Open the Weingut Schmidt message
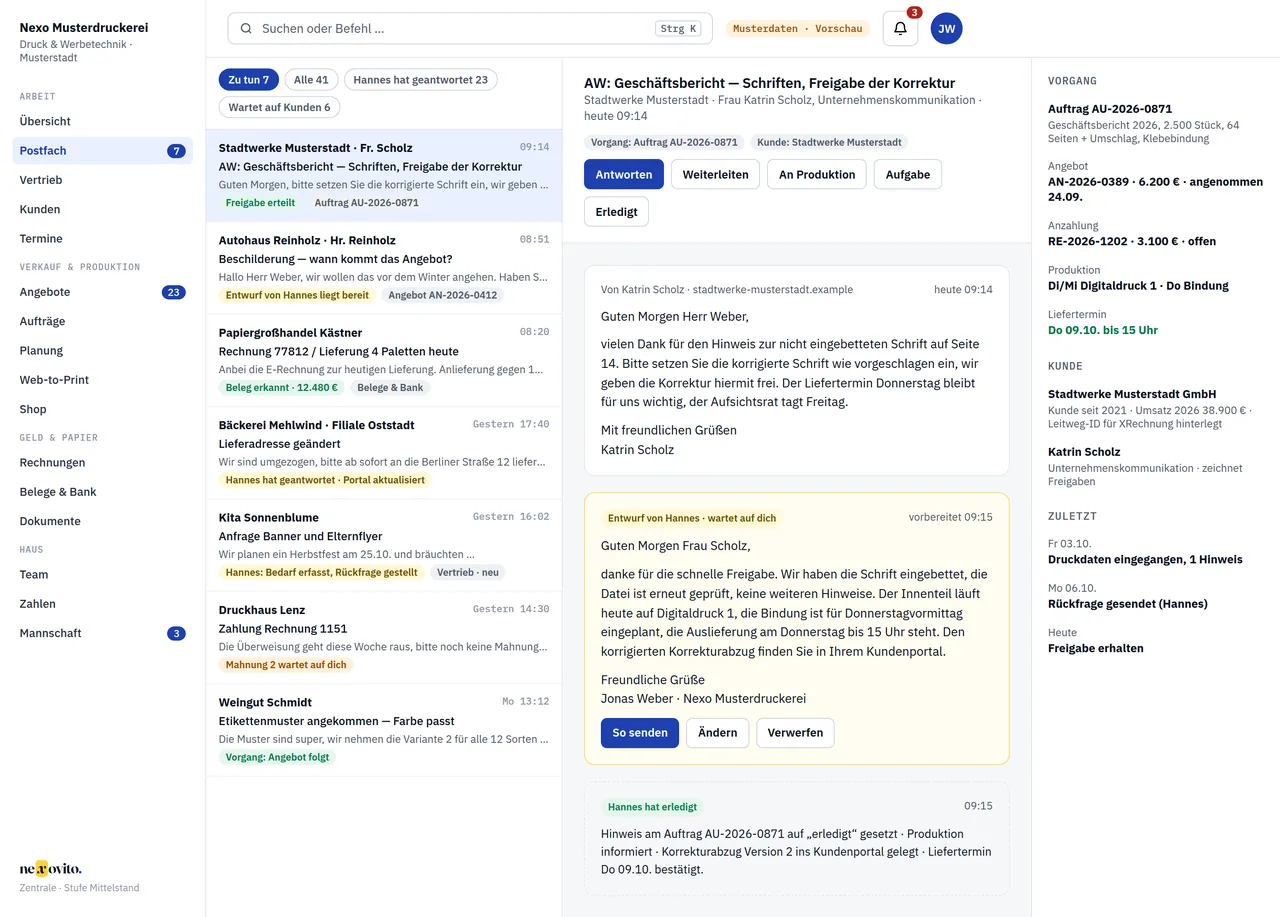Viewport: 1280px width, 917px height. click(x=384, y=730)
